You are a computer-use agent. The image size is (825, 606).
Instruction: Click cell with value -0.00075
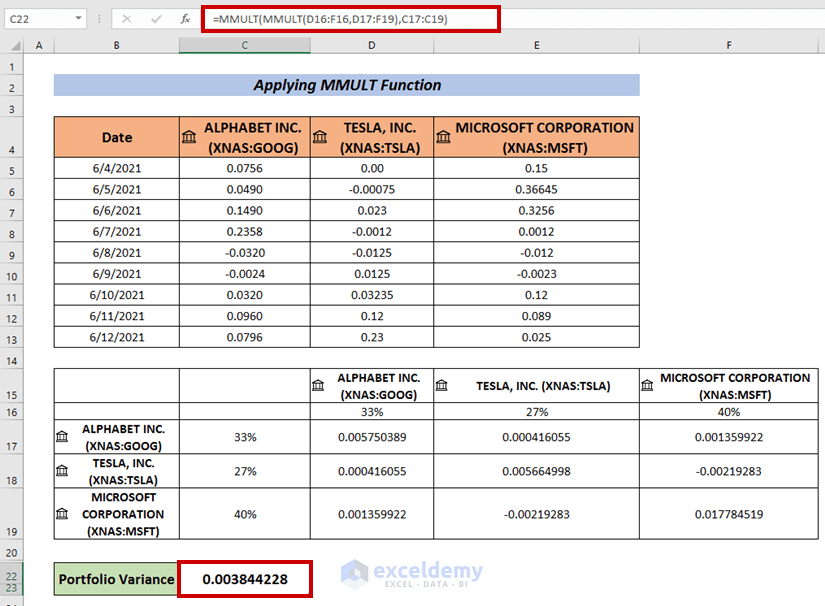click(x=372, y=189)
